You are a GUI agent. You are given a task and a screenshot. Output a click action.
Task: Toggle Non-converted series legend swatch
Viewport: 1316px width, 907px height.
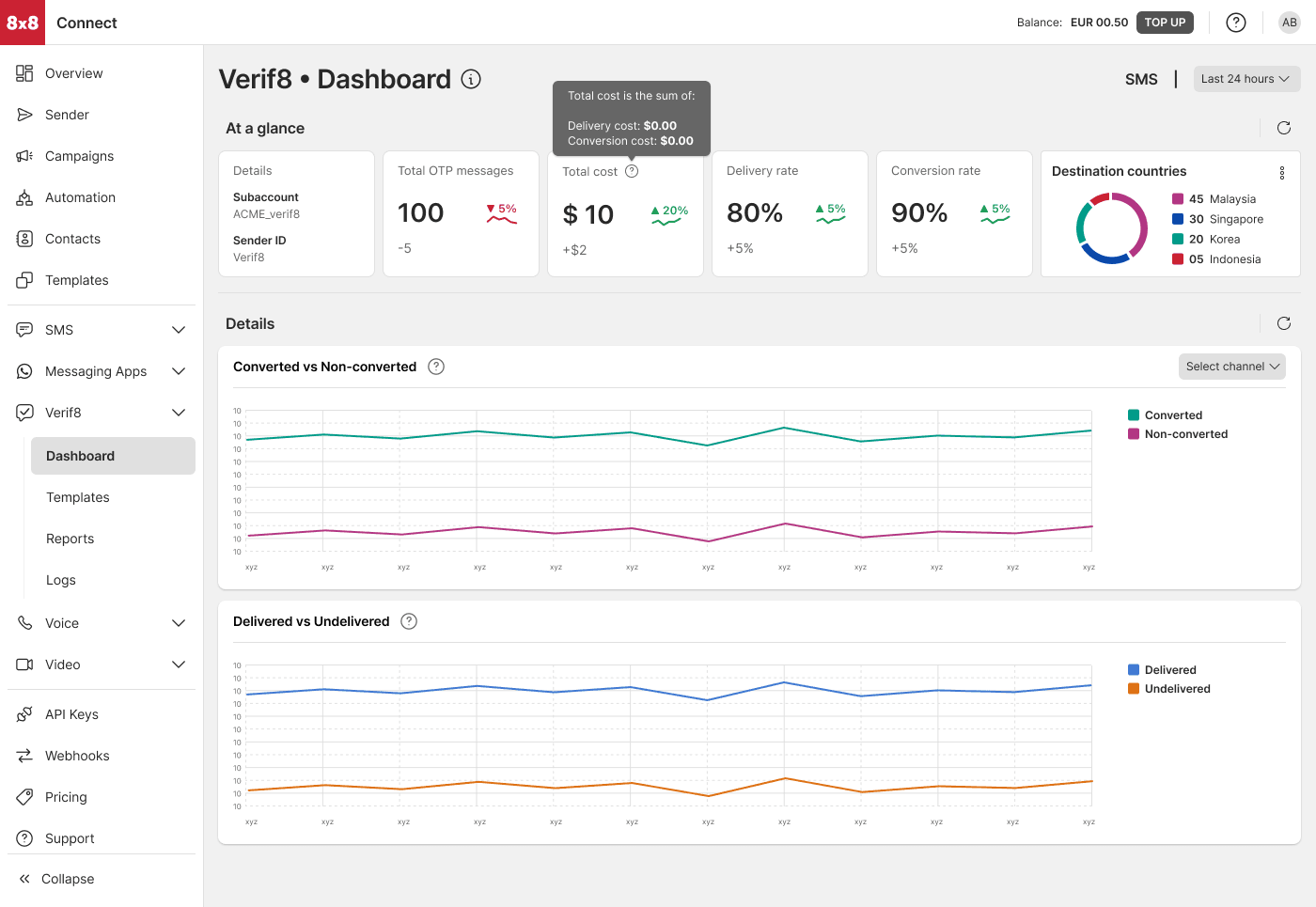click(1134, 434)
